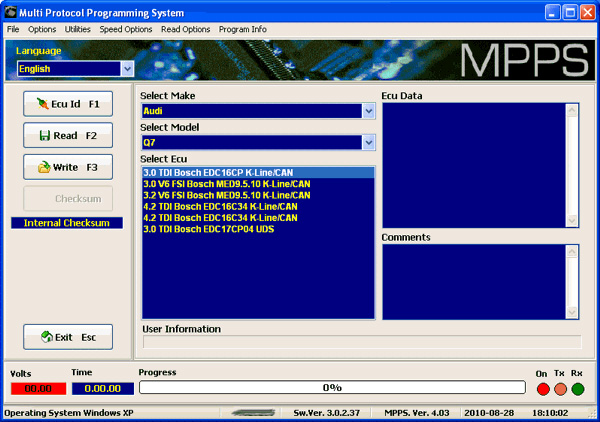This screenshot has width=600, height=422.
Task: Click the floppy disk icon on the Read button
Action: pyautogui.click(x=45, y=135)
